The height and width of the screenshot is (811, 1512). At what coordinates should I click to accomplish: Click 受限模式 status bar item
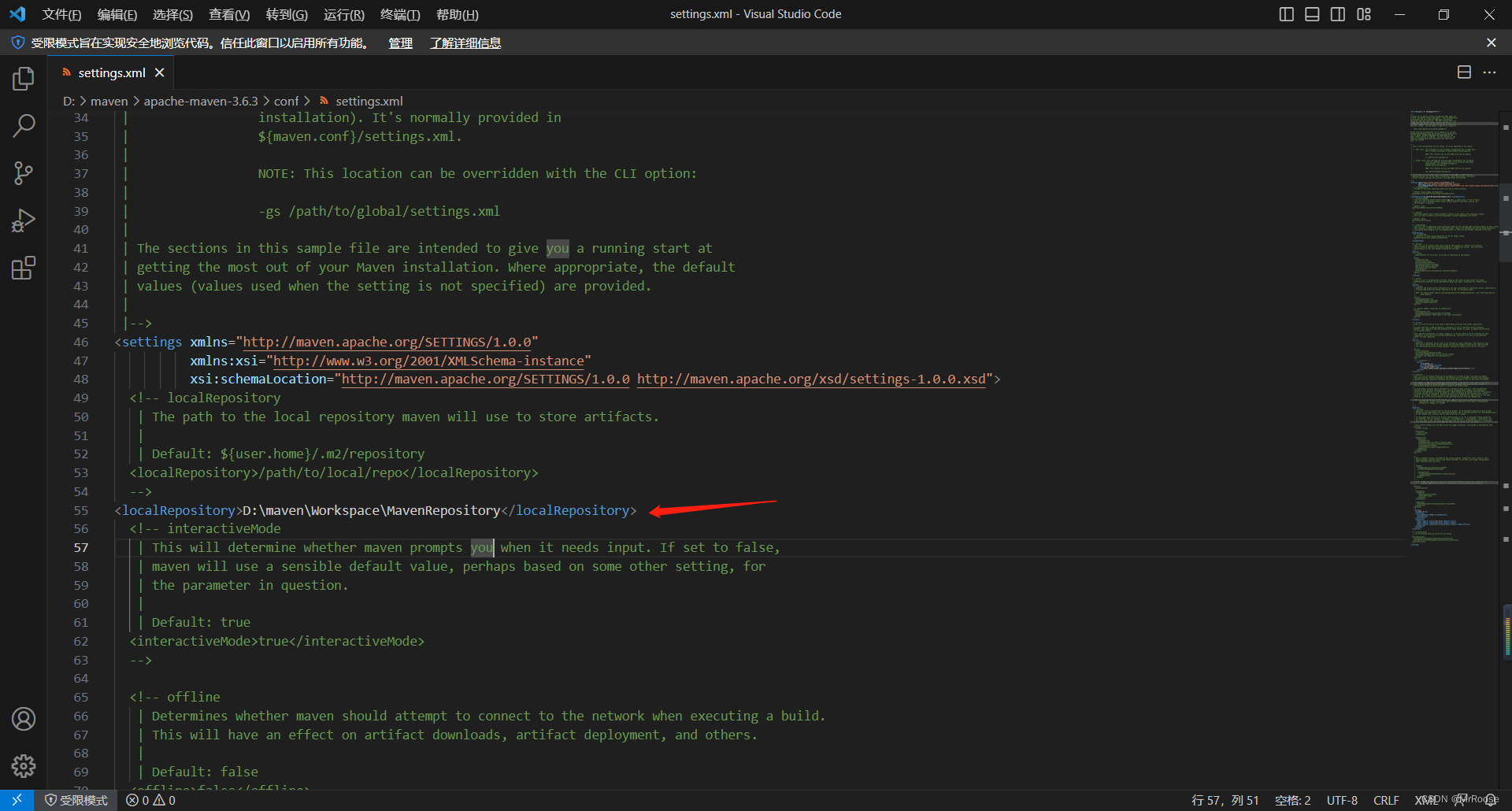click(76, 800)
